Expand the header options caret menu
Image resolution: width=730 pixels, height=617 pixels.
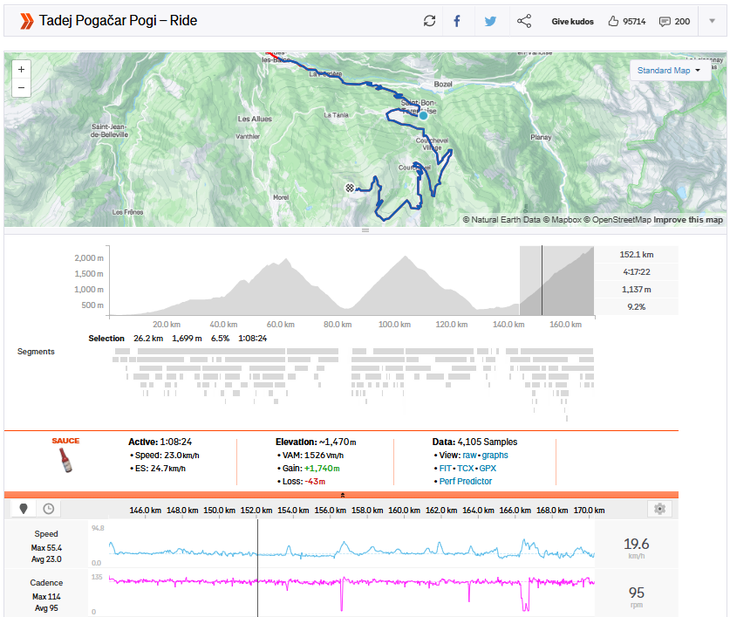click(712, 21)
